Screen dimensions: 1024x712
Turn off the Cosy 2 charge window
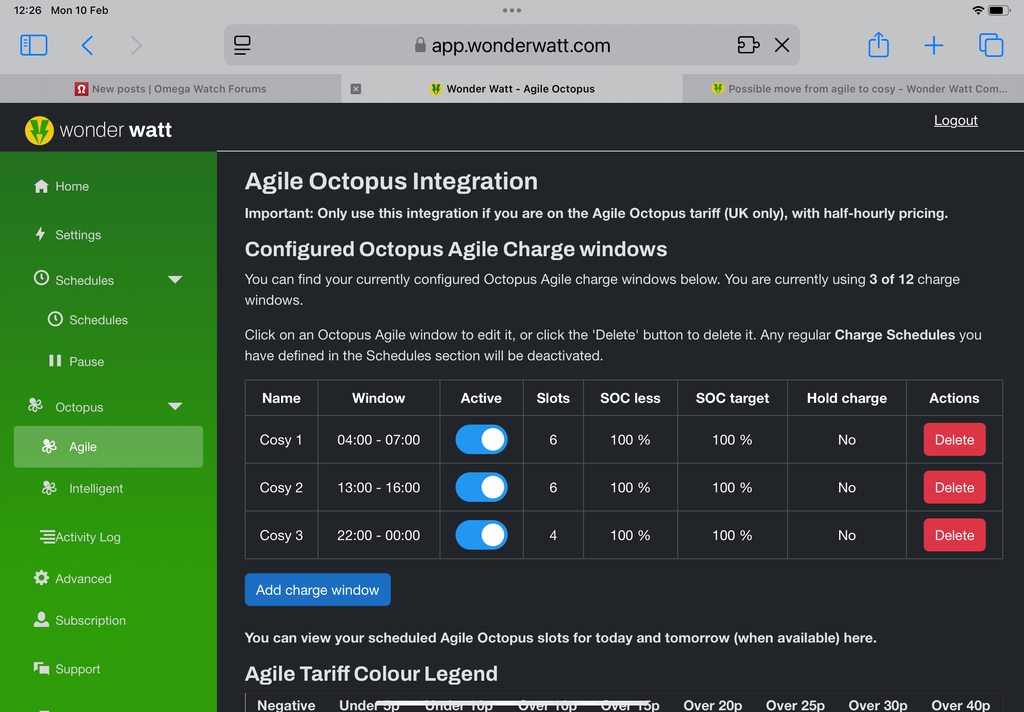pos(481,488)
